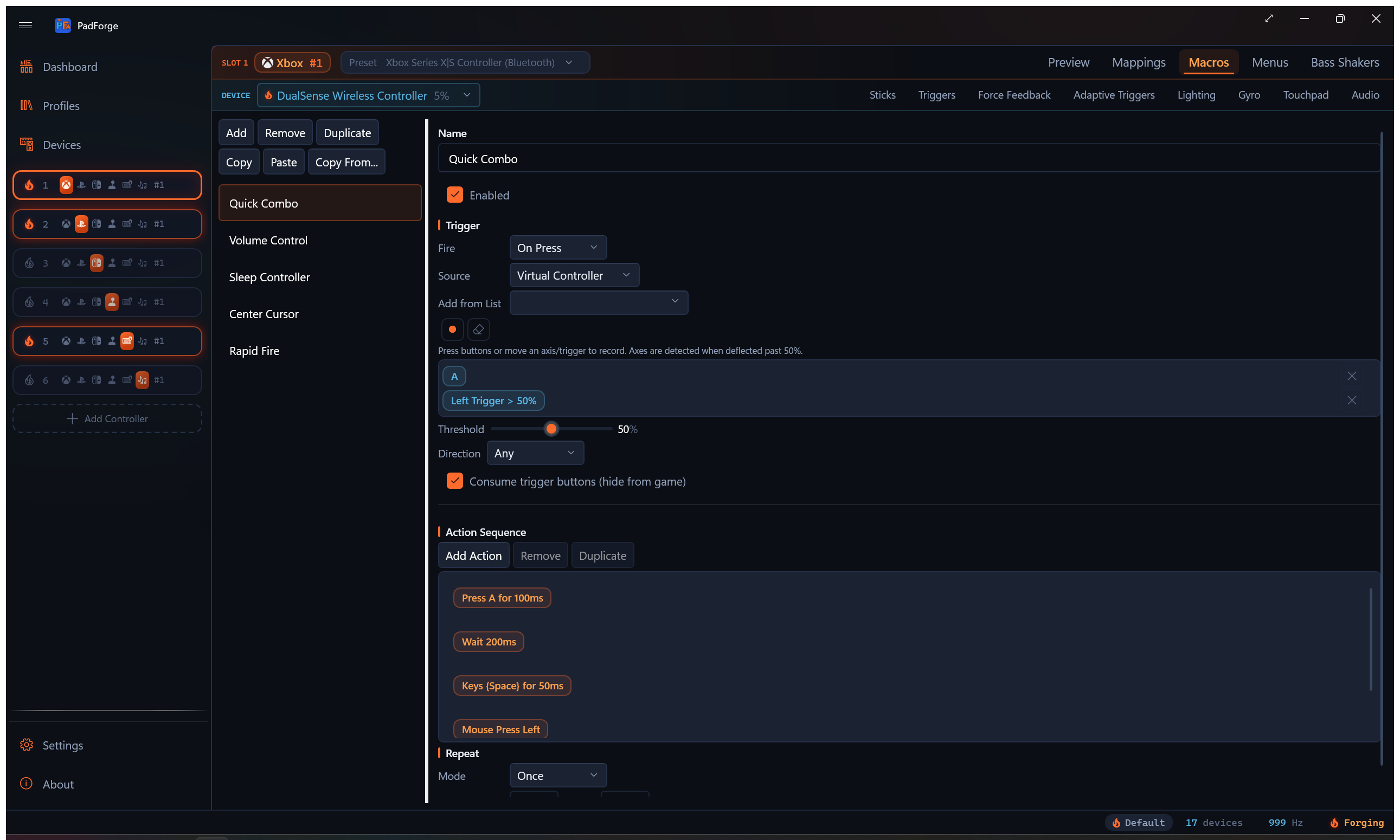Expand the Add from List dropdown
This screenshot has height=840, width=1400.
point(599,303)
